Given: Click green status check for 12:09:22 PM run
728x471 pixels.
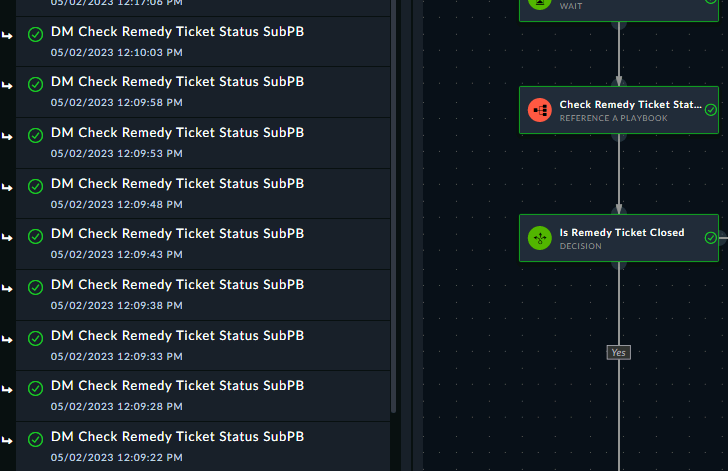Looking at the screenshot, I should pyautogui.click(x=36, y=439).
